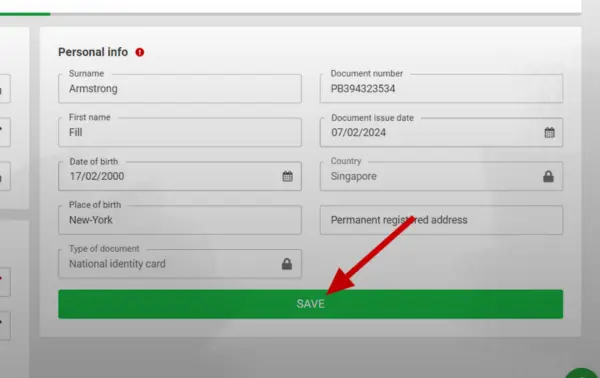Edit the Place of birth field New-York

[x=180, y=220]
